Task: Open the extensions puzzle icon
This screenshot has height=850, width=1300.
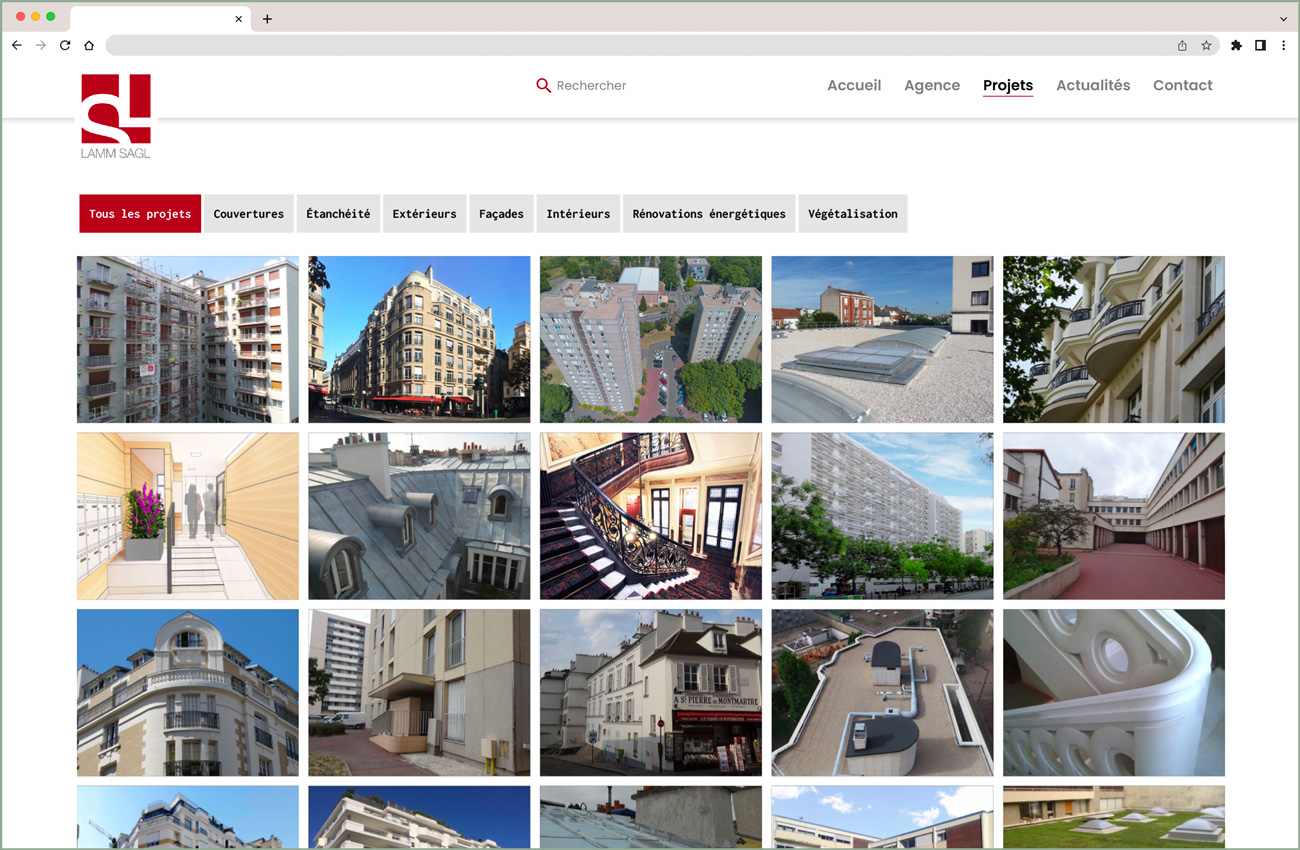Action: tap(1236, 45)
